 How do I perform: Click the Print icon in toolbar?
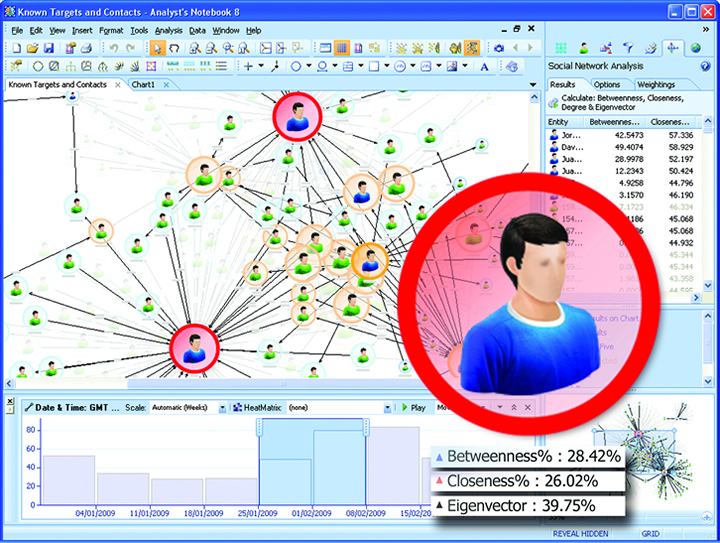(87, 48)
